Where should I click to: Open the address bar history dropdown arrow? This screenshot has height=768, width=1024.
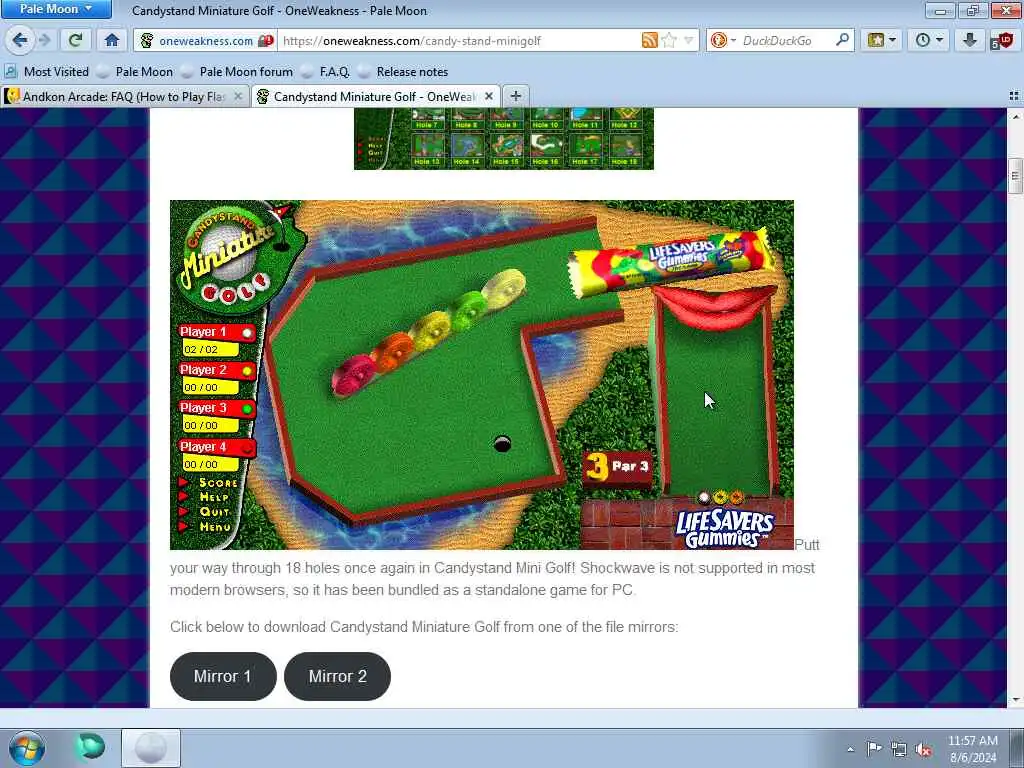point(688,40)
